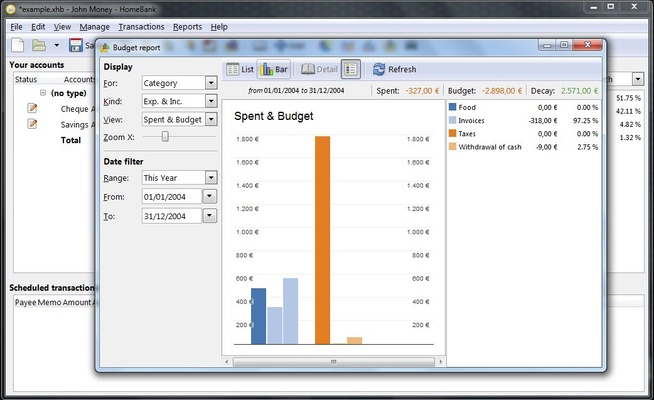Screen dimensions: 654x400
Task: Click the Refresh icon in report toolbar
Action: [379, 69]
